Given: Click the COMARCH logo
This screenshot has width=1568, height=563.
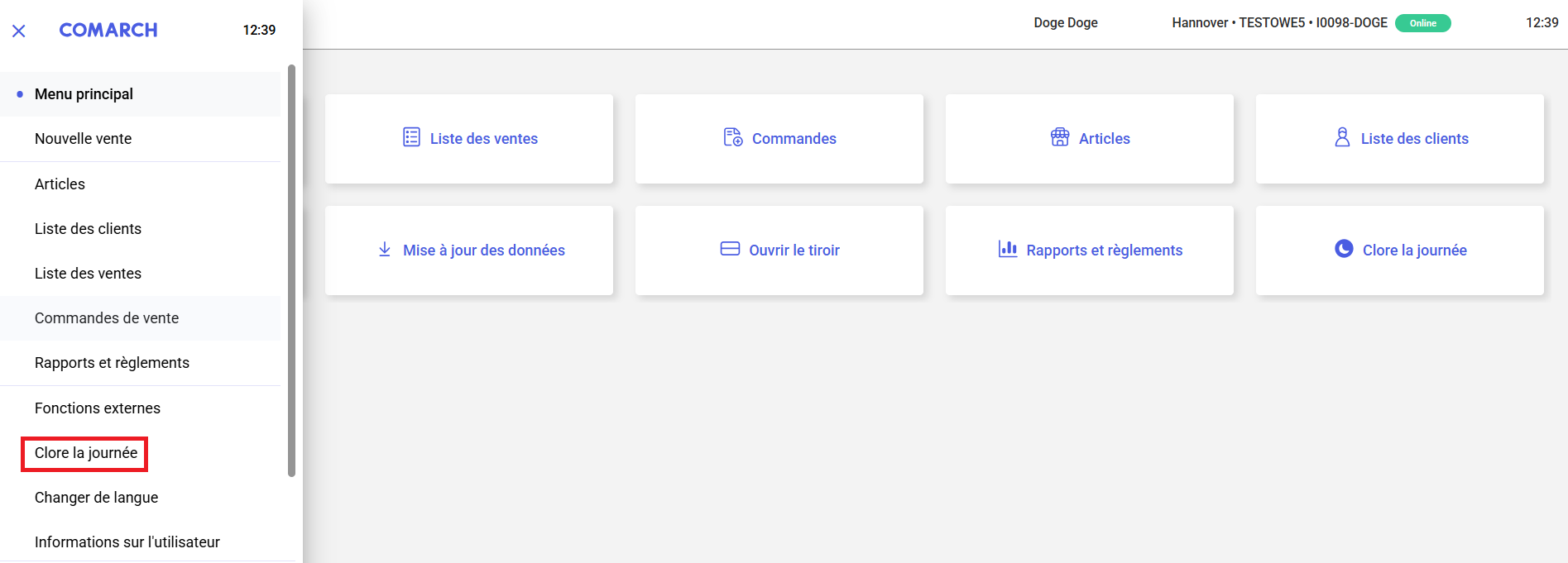Looking at the screenshot, I should [x=108, y=30].
